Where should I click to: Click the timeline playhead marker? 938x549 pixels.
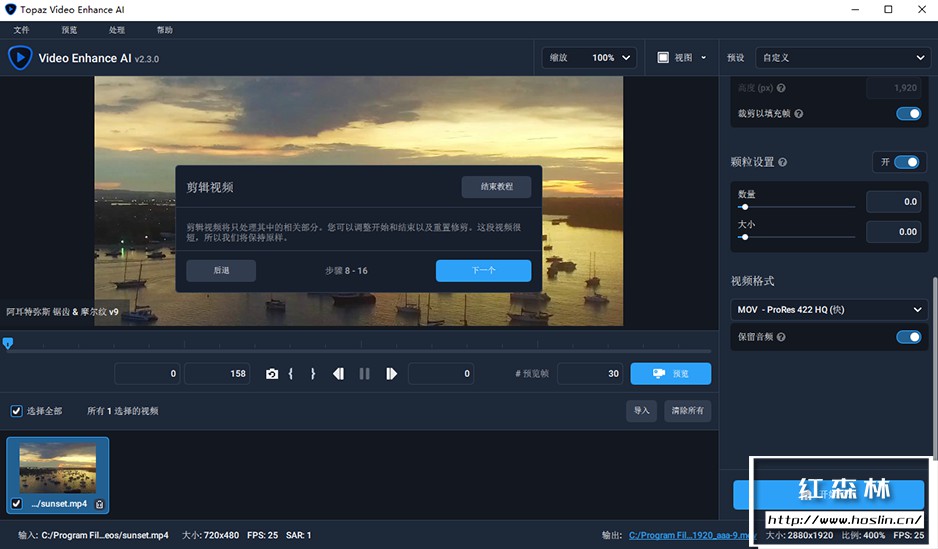coord(8,343)
